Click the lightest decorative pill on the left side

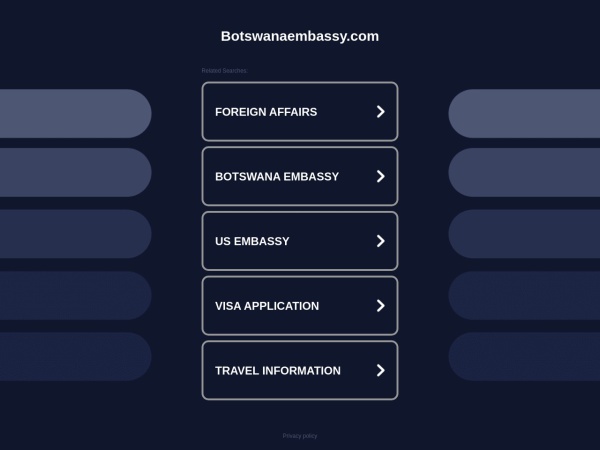(x=75, y=114)
